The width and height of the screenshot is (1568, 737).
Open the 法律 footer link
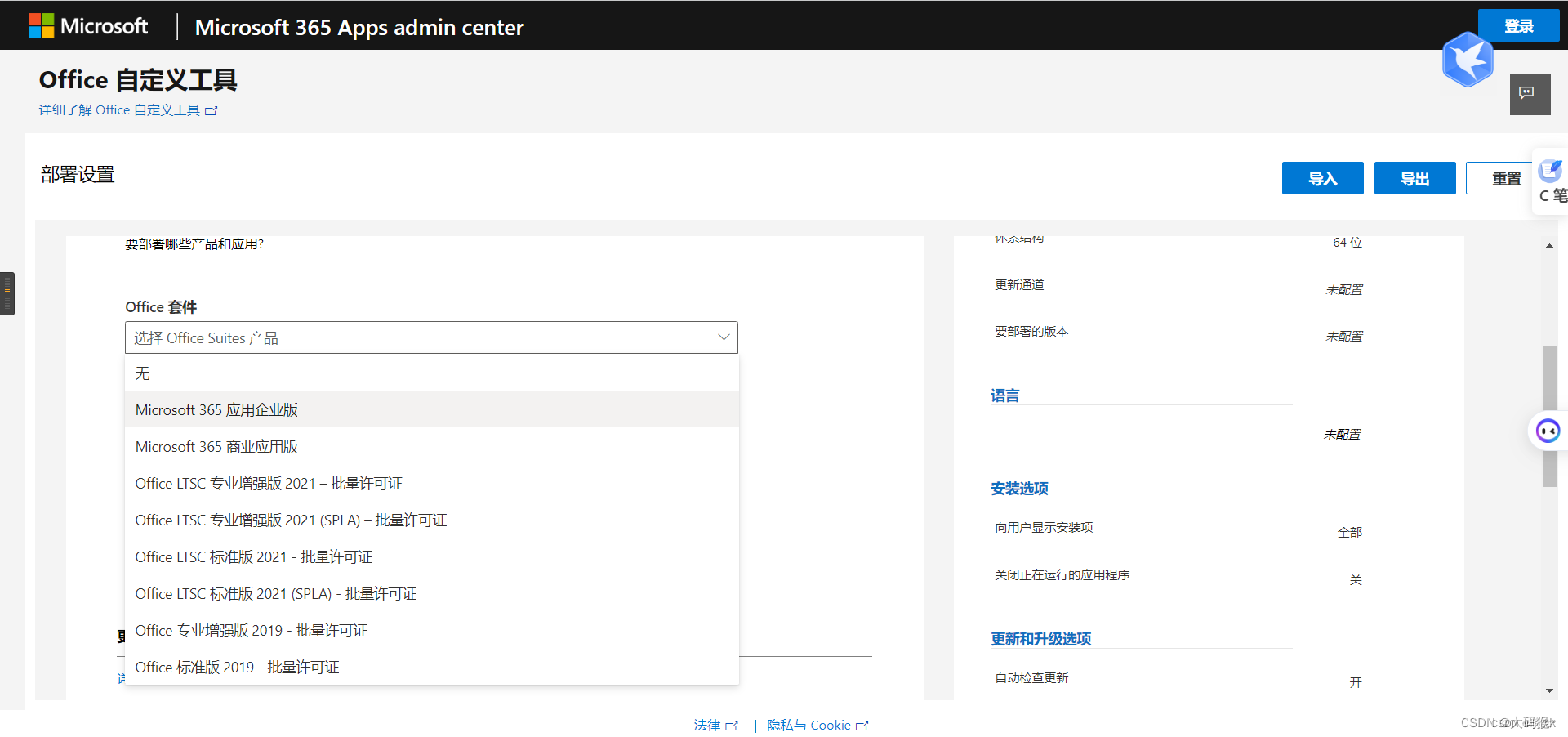(707, 726)
